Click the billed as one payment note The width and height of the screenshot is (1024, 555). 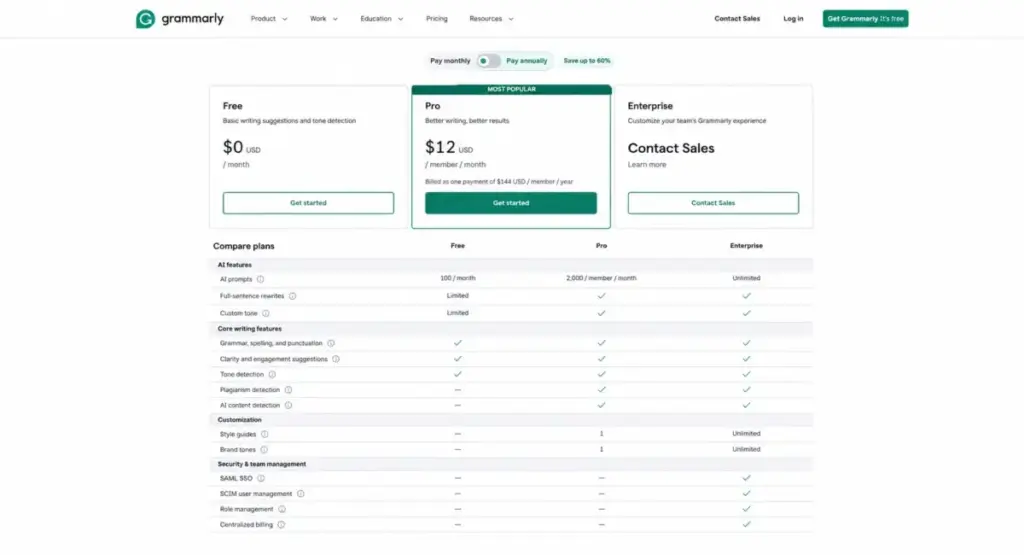click(499, 182)
